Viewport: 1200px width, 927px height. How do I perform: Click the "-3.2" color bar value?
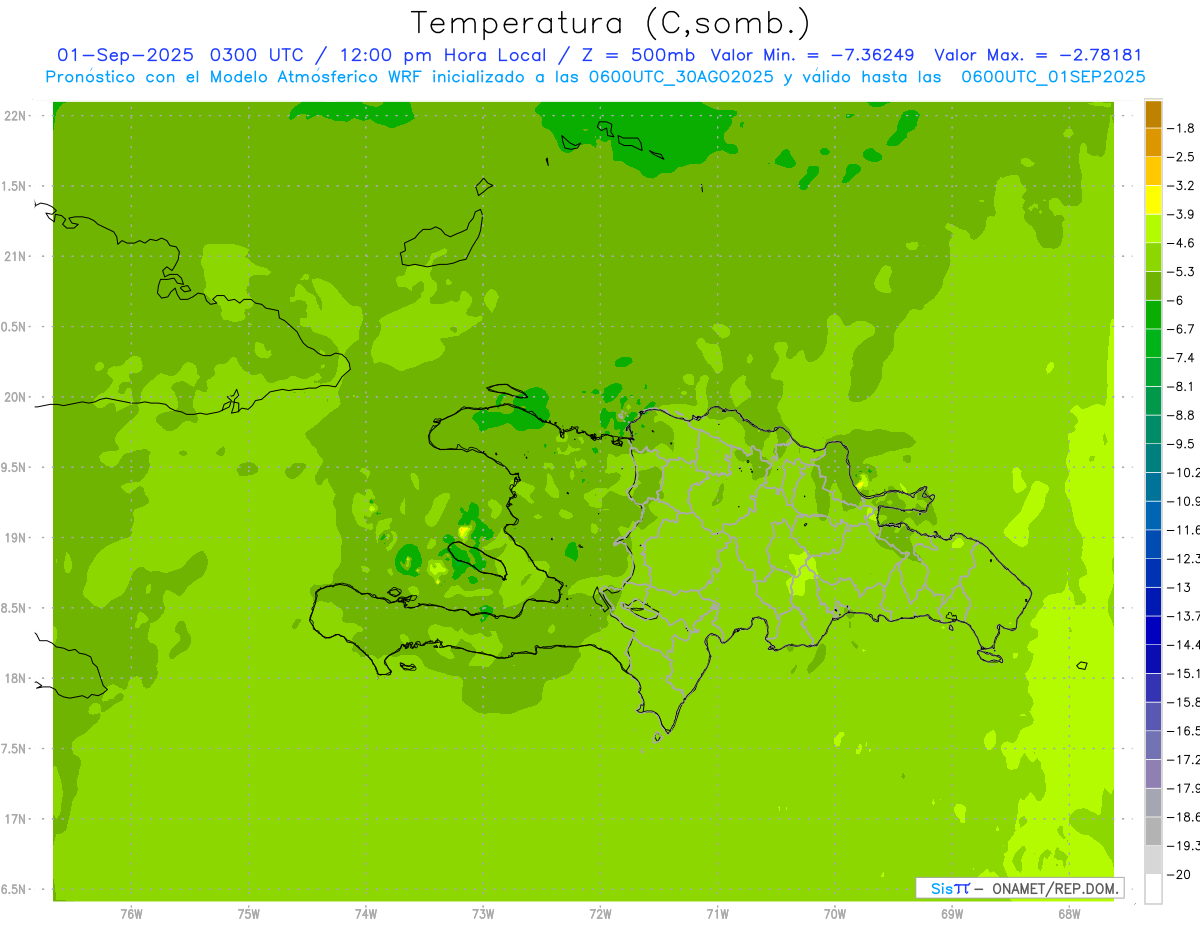(x=1181, y=186)
